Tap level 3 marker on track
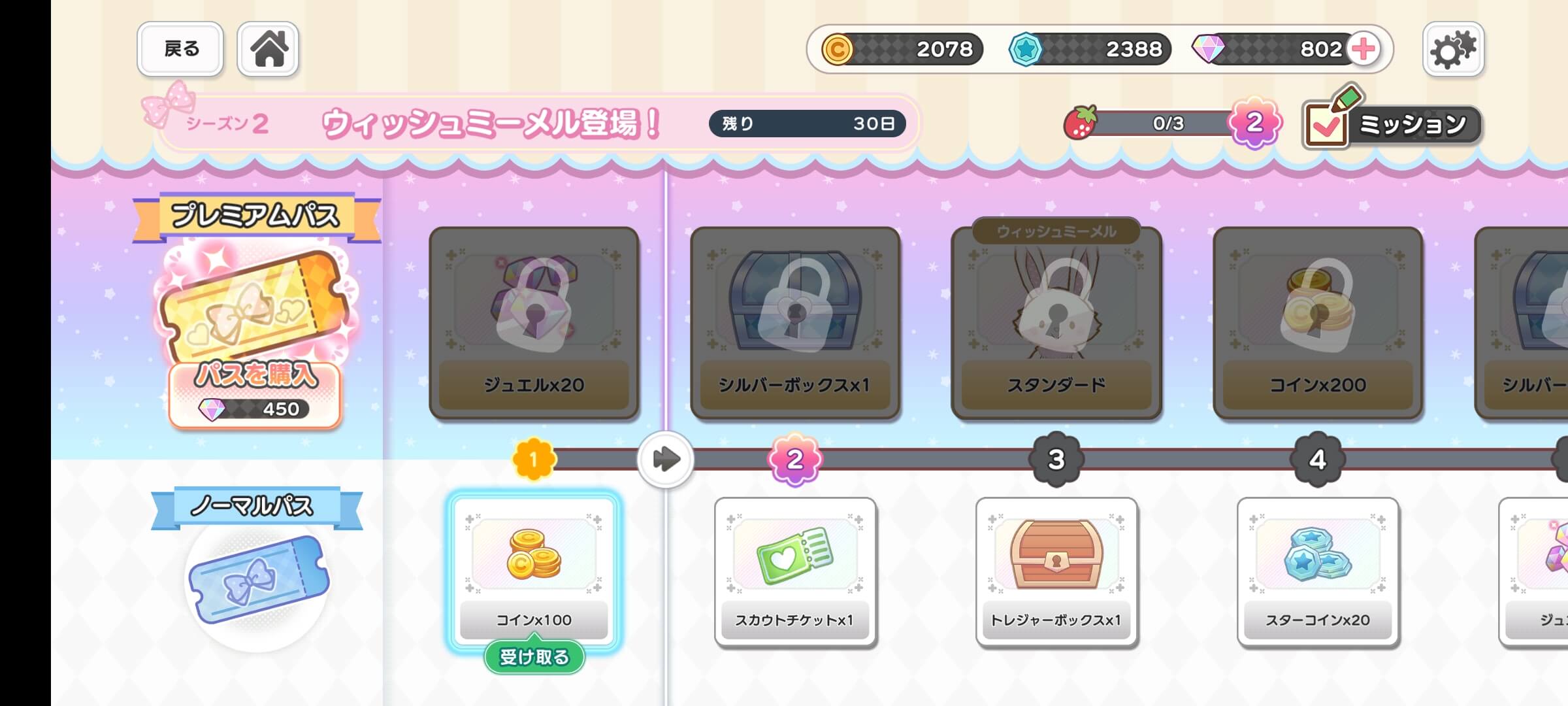Image resolution: width=1568 pixels, height=706 pixels. (1056, 460)
